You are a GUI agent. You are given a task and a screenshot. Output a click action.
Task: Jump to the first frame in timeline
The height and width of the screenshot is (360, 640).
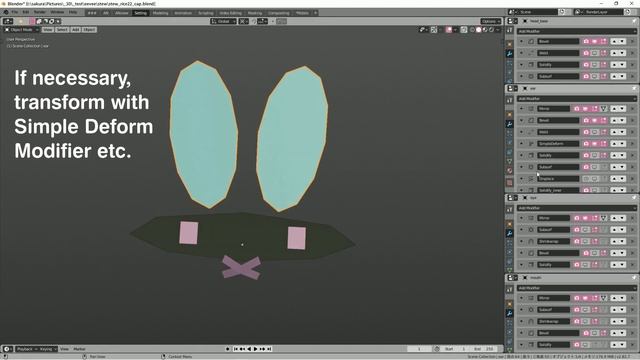click(x=236, y=349)
